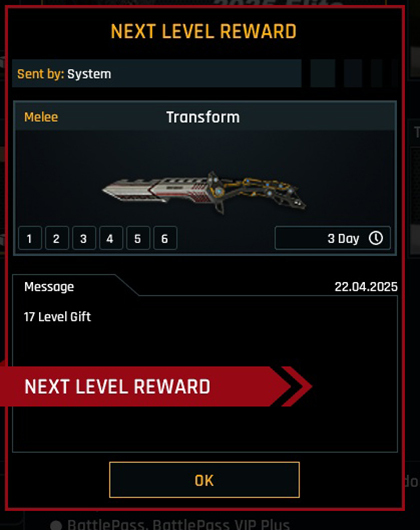Click the 17 Level Gift message text
Viewport: 420px width, 530px height.
pyautogui.click(x=57, y=317)
